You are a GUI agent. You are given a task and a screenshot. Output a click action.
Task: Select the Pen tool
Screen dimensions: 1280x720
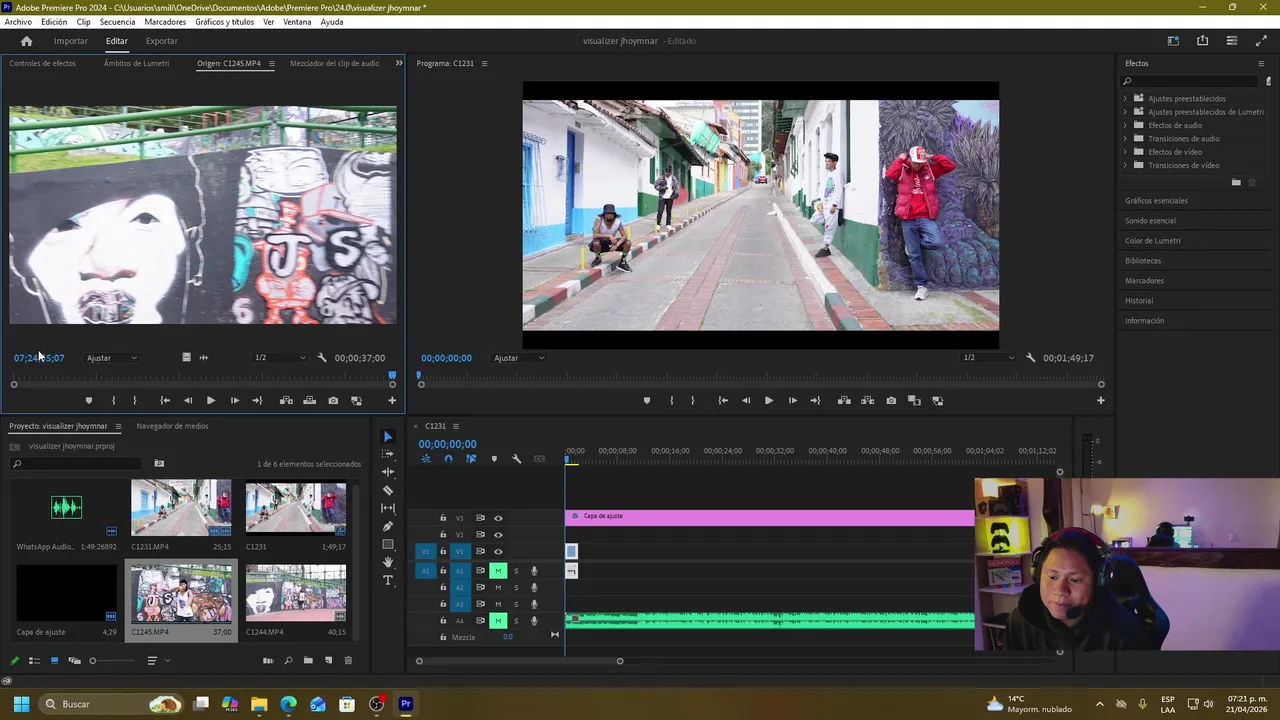[x=388, y=526]
